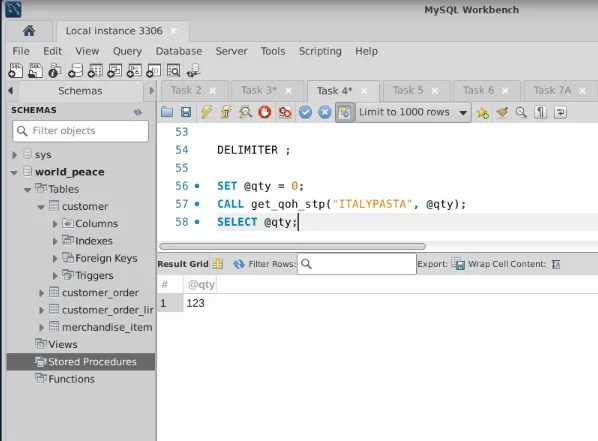The image size is (598, 441).
Task: Toggle continue-on-error execution icon
Action: (285, 112)
